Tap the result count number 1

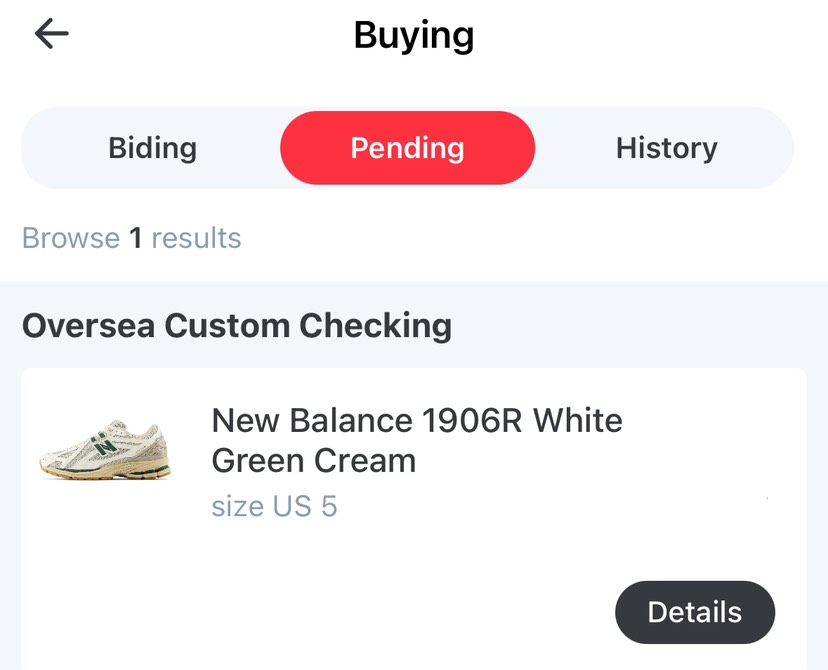point(135,238)
